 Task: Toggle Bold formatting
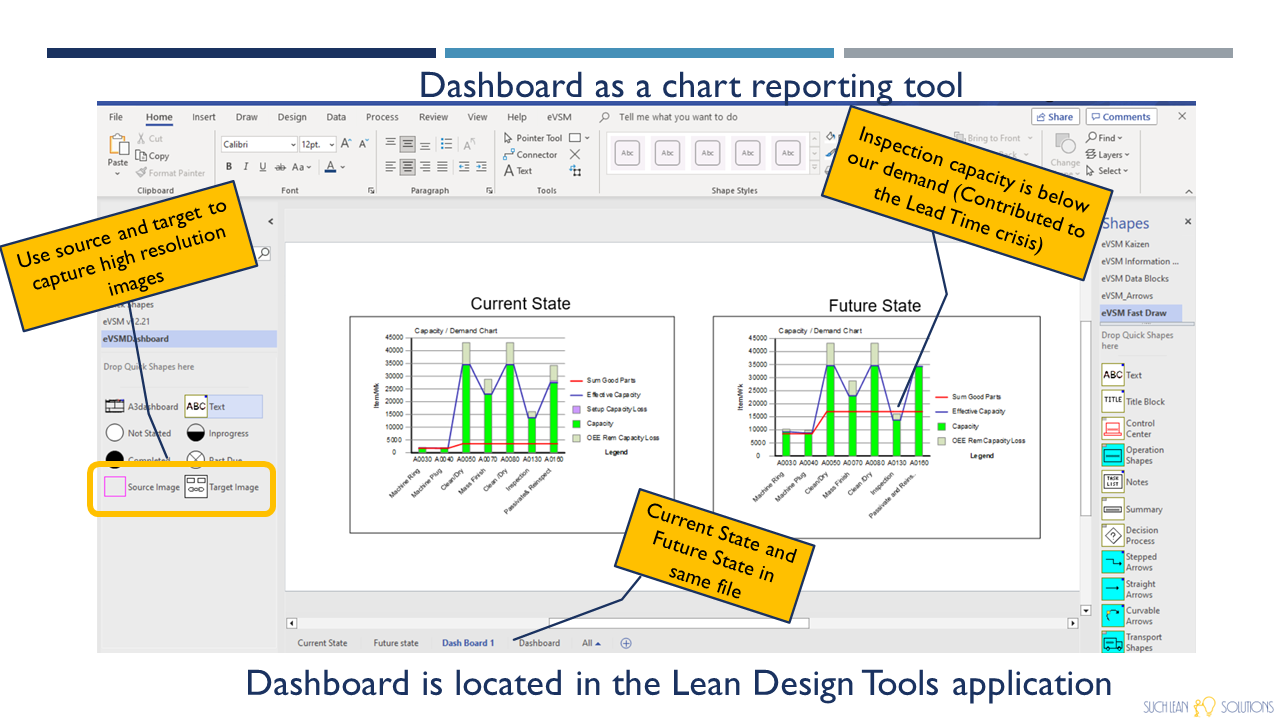(x=229, y=167)
